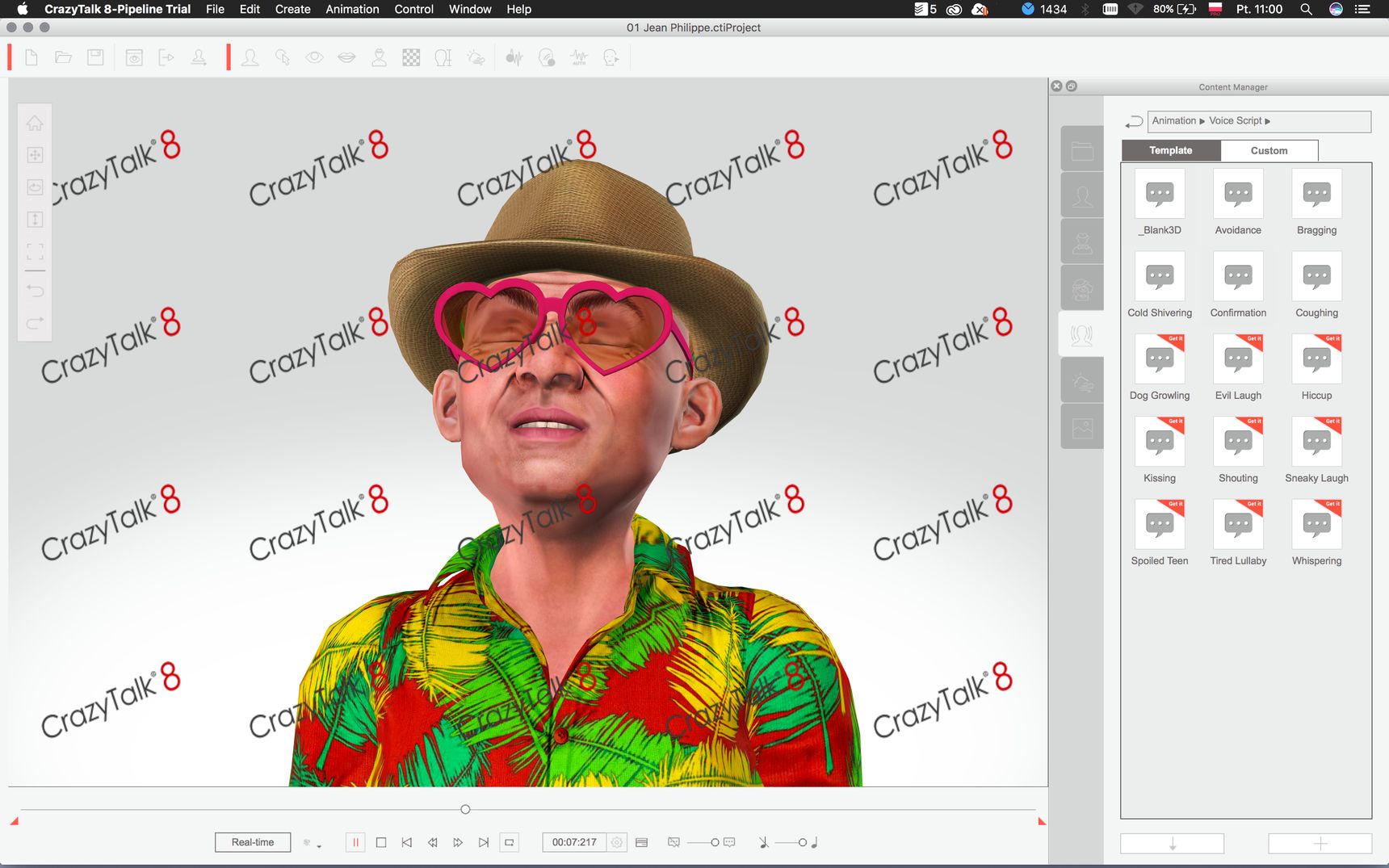
Task: Open Content Manager Accessory (hat actor) tab
Action: click(1082, 242)
